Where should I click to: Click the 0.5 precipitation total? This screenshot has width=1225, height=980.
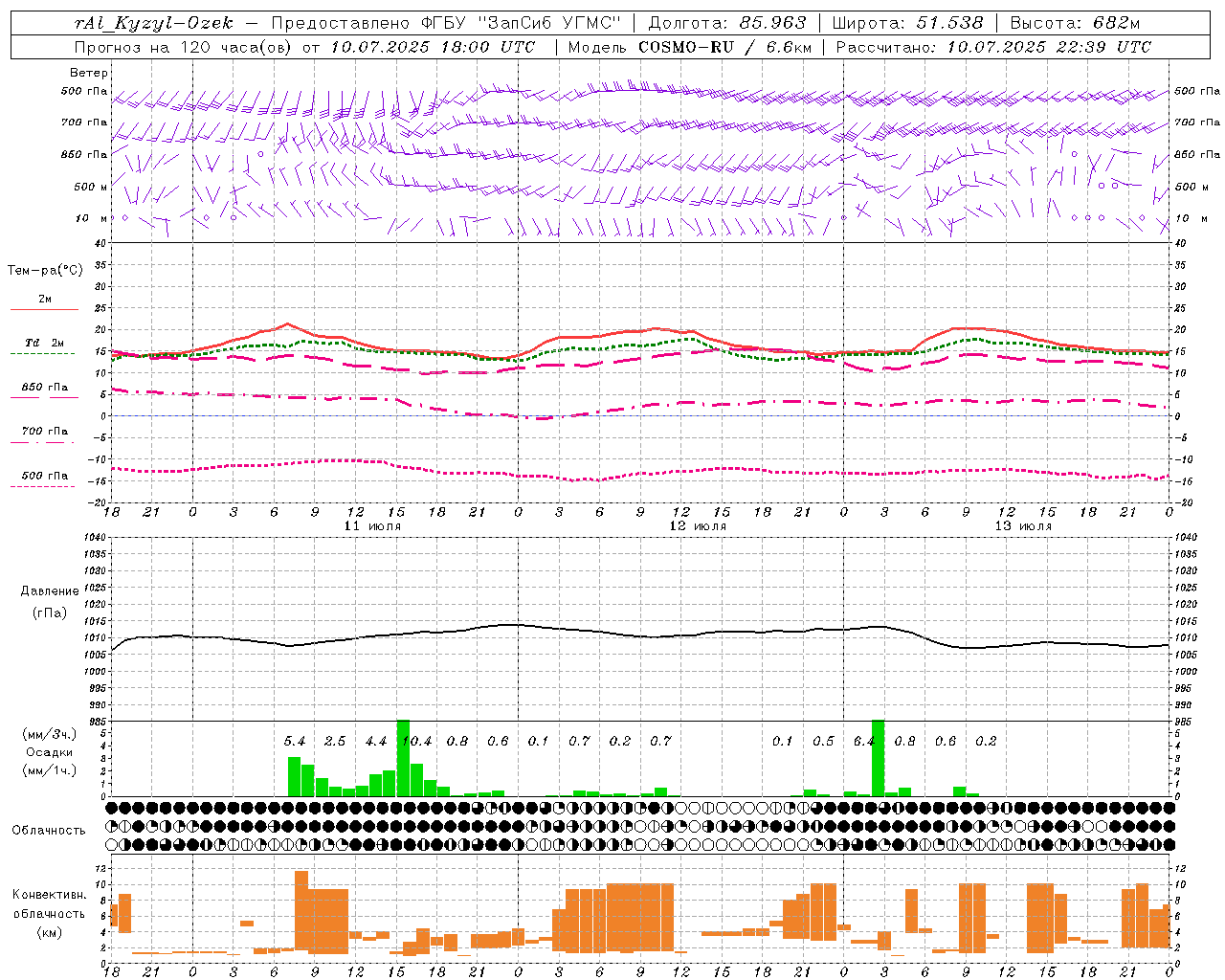coord(823,741)
